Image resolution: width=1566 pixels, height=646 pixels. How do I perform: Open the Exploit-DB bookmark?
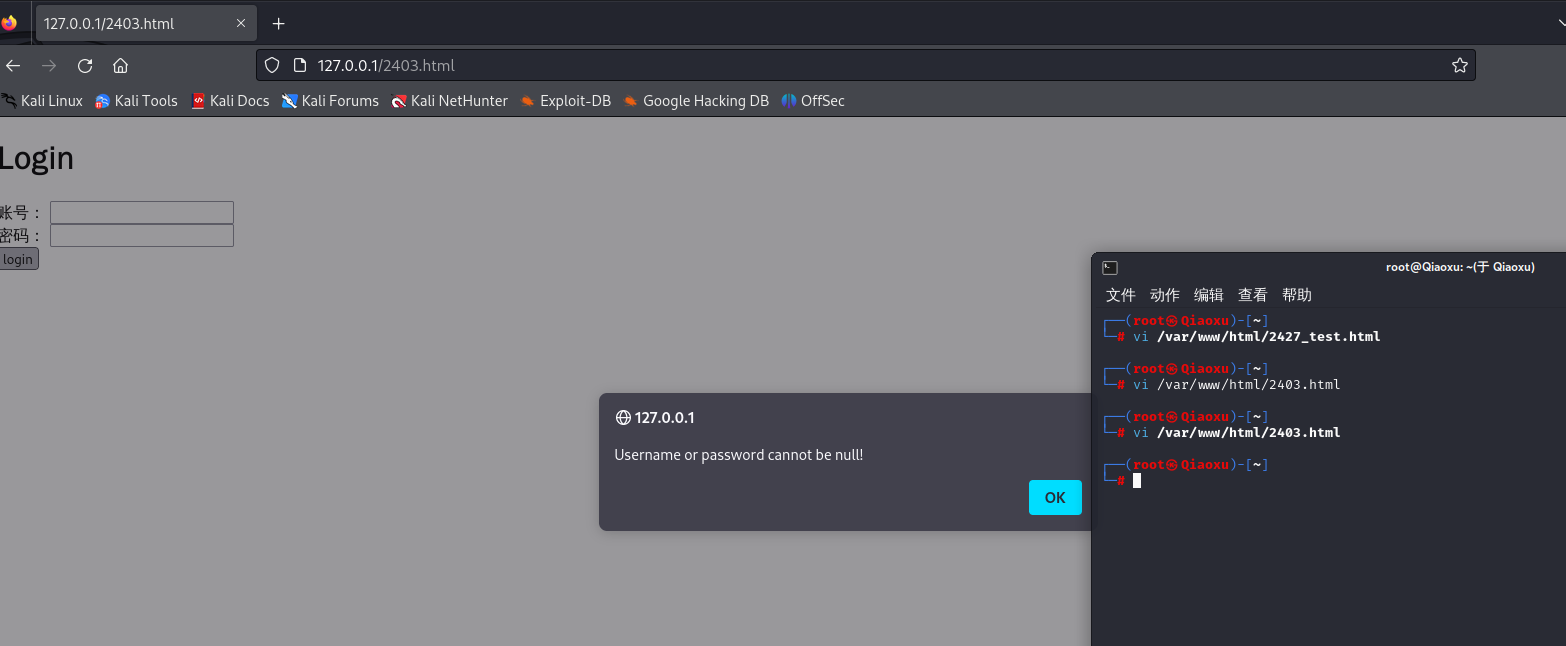click(565, 100)
